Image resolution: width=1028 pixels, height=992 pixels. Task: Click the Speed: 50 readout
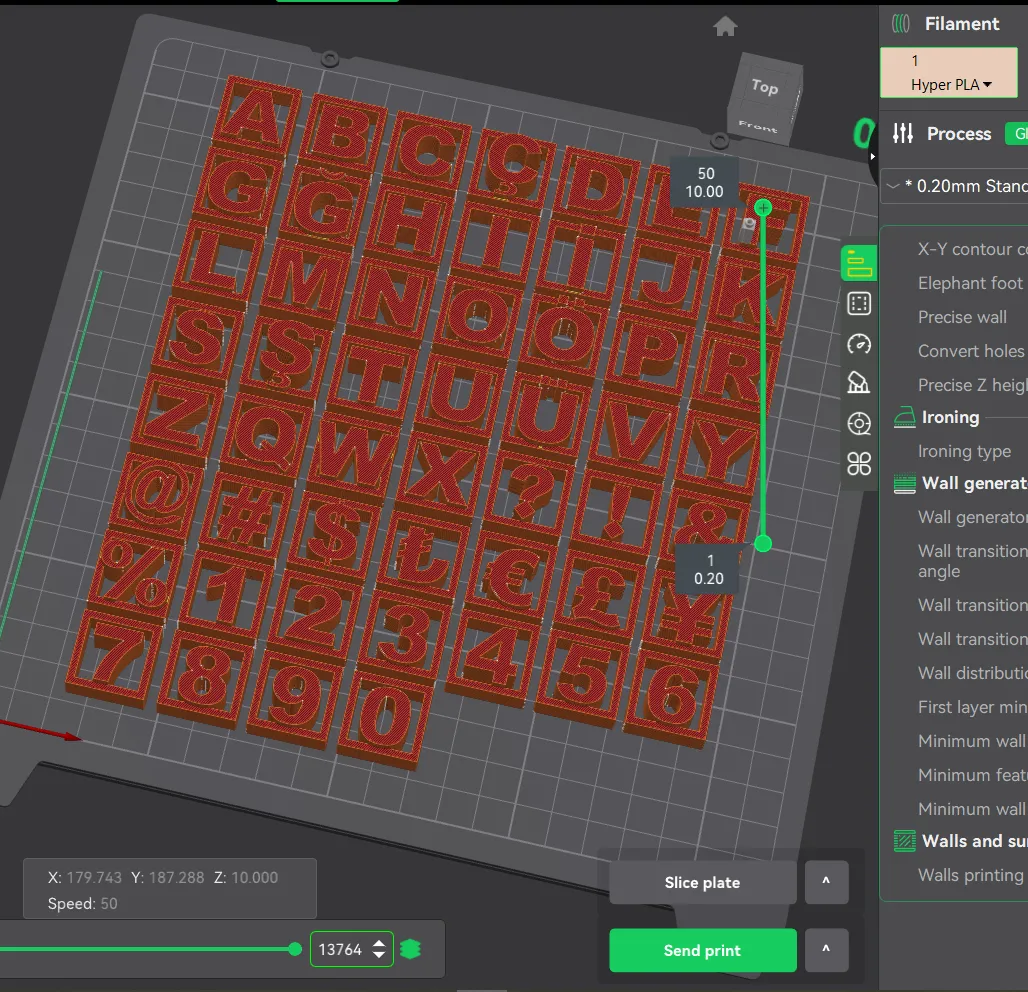coord(83,903)
